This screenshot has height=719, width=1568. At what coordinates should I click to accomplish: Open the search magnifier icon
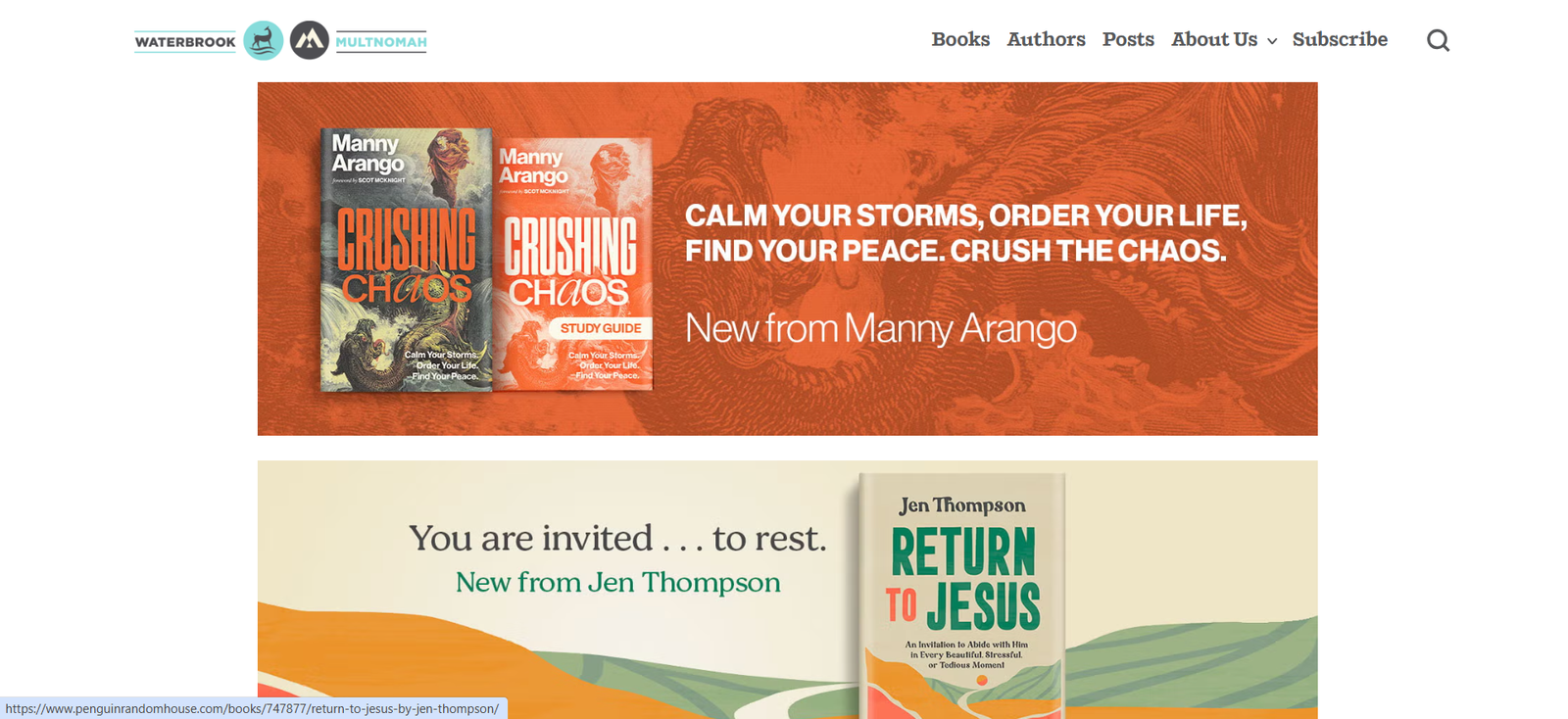[x=1438, y=40]
